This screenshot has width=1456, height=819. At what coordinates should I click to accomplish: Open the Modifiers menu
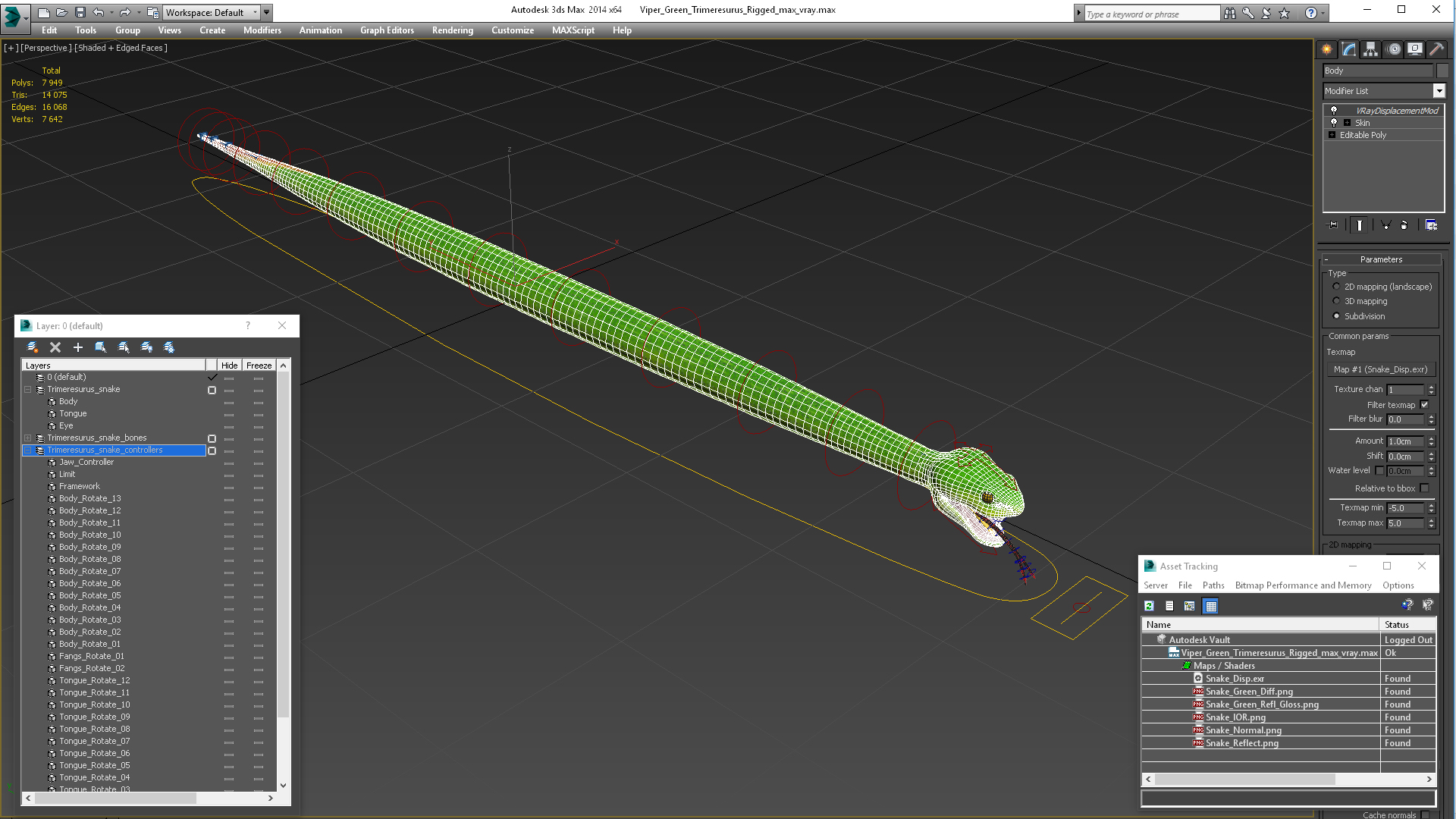click(x=262, y=30)
